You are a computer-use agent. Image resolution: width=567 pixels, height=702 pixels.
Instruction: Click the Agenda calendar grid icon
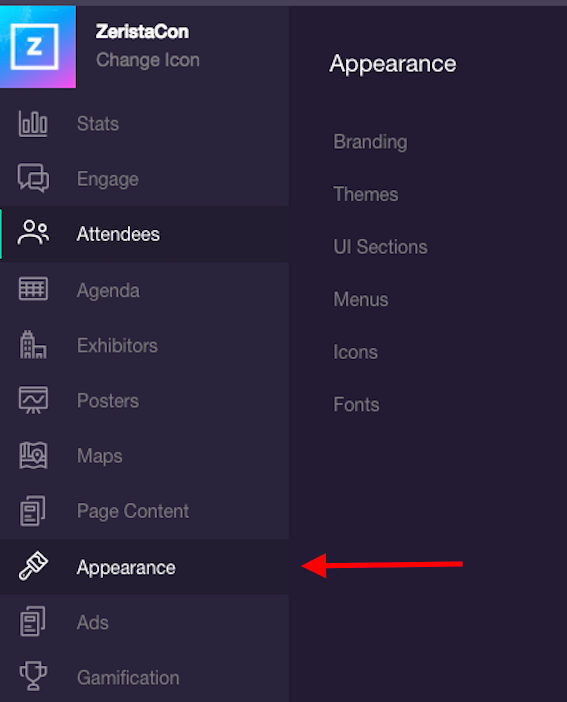coord(33,289)
